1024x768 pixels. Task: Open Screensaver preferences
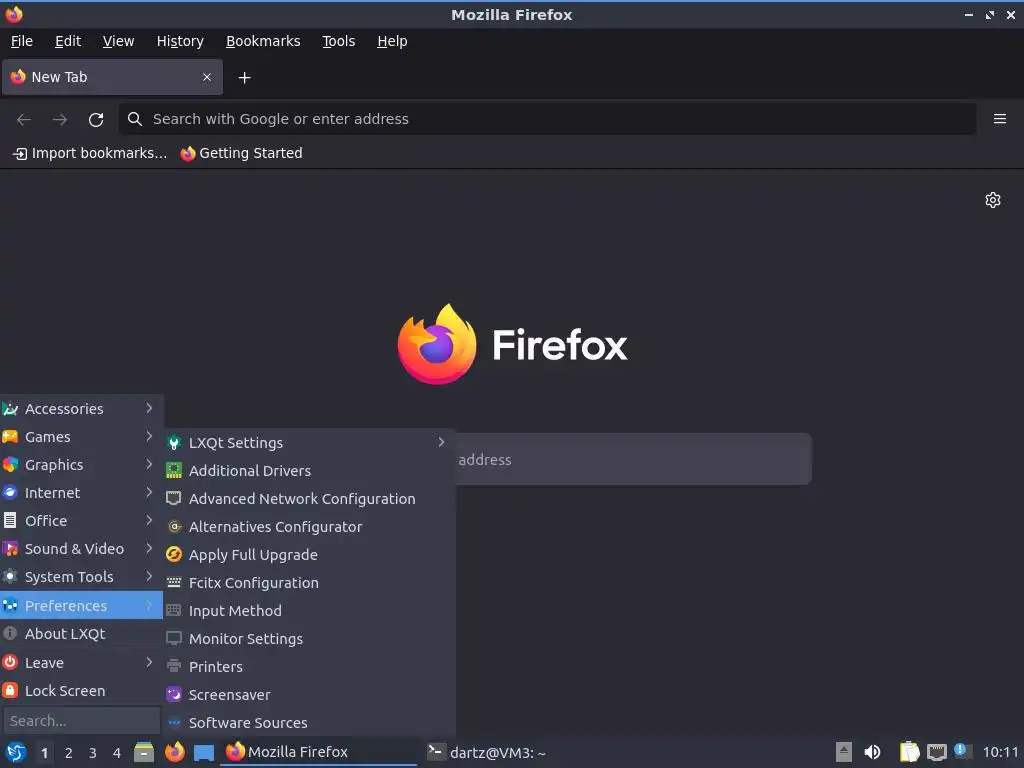click(x=310, y=696)
